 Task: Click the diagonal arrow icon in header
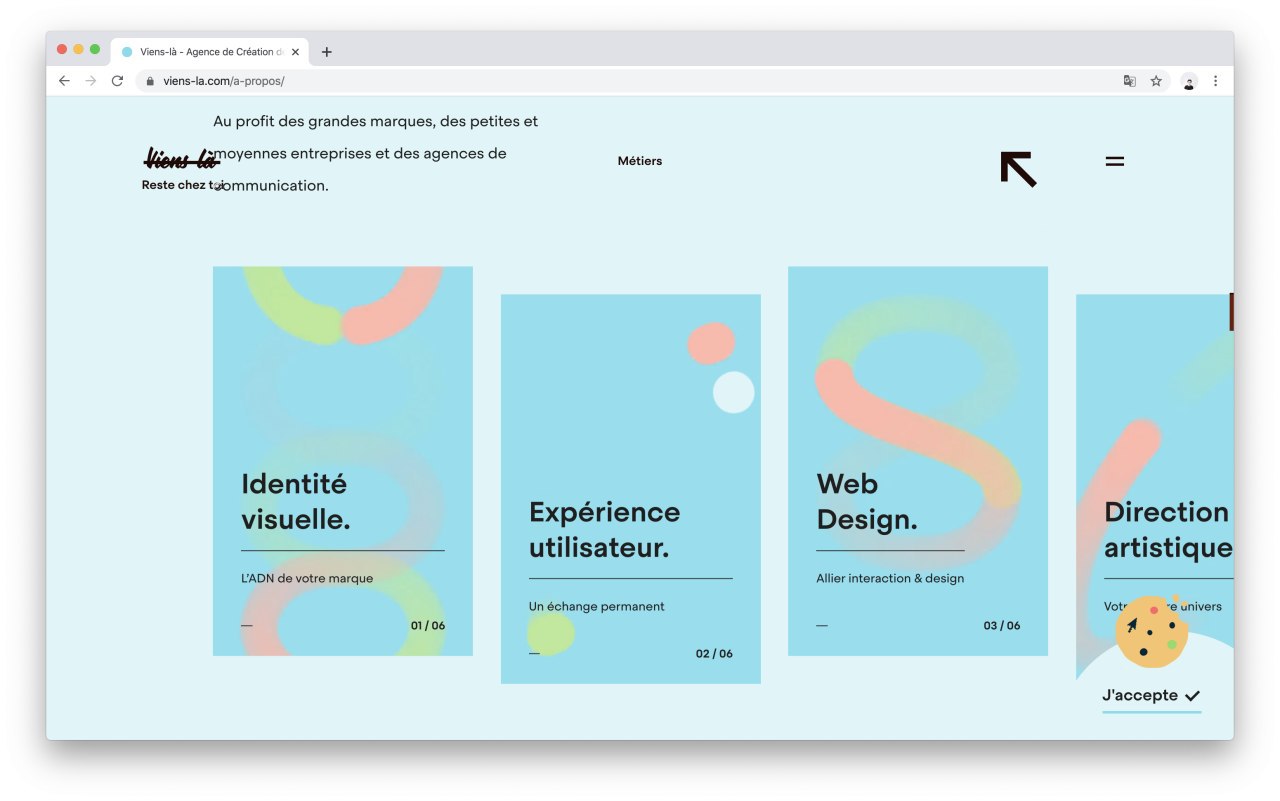1018,169
